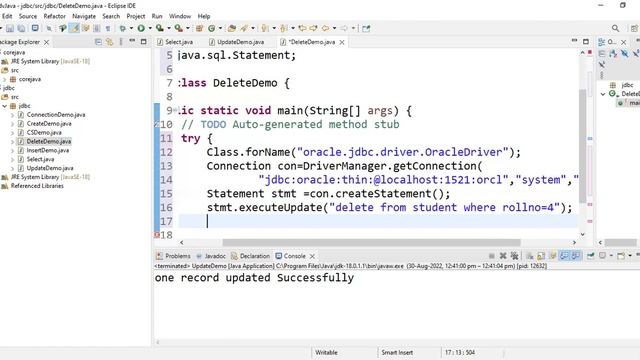Select CSDemo.java in Package Explorer
This screenshot has width=640, height=360.
click(44, 133)
